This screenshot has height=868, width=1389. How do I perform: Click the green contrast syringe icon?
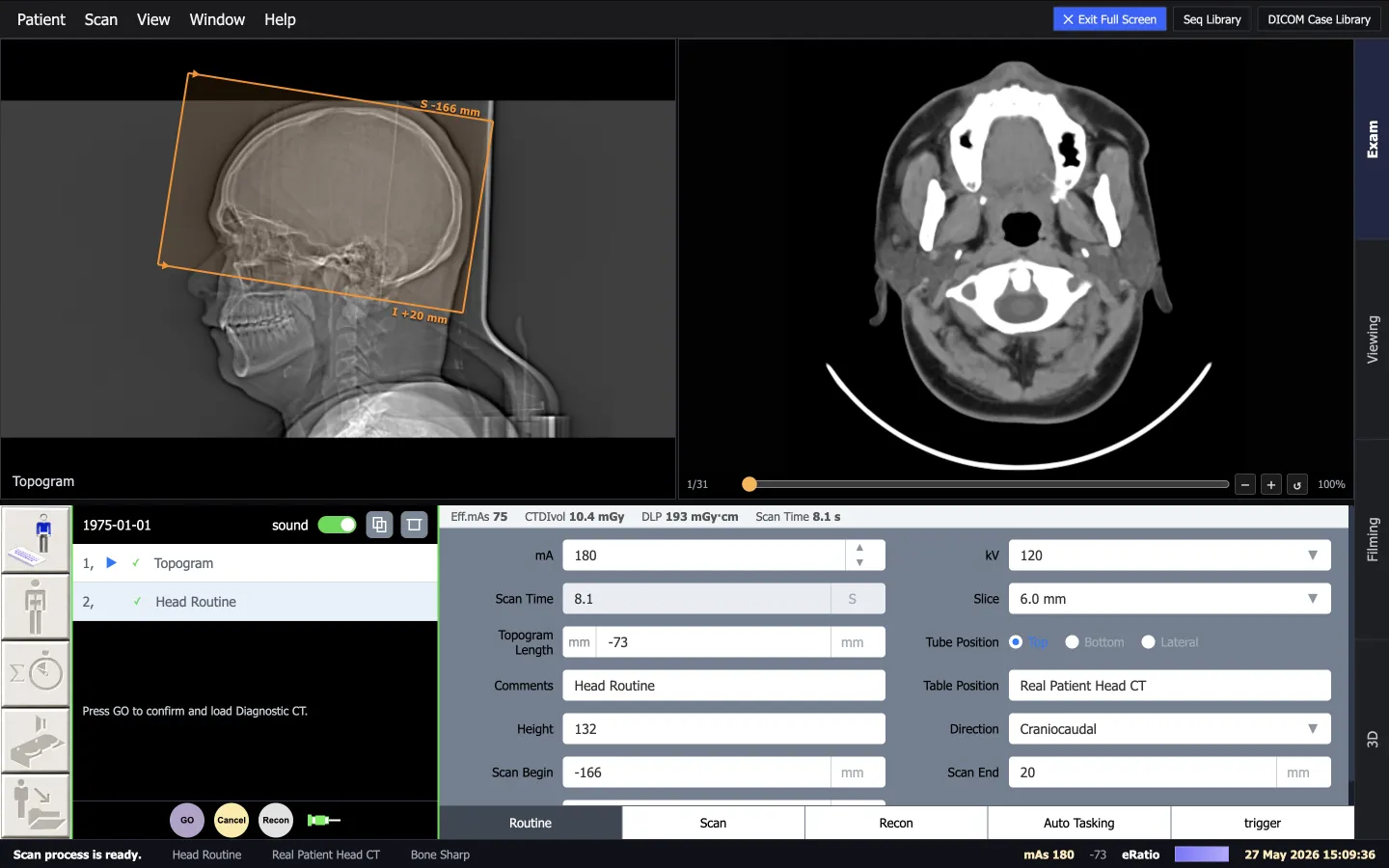click(x=324, y=820)
